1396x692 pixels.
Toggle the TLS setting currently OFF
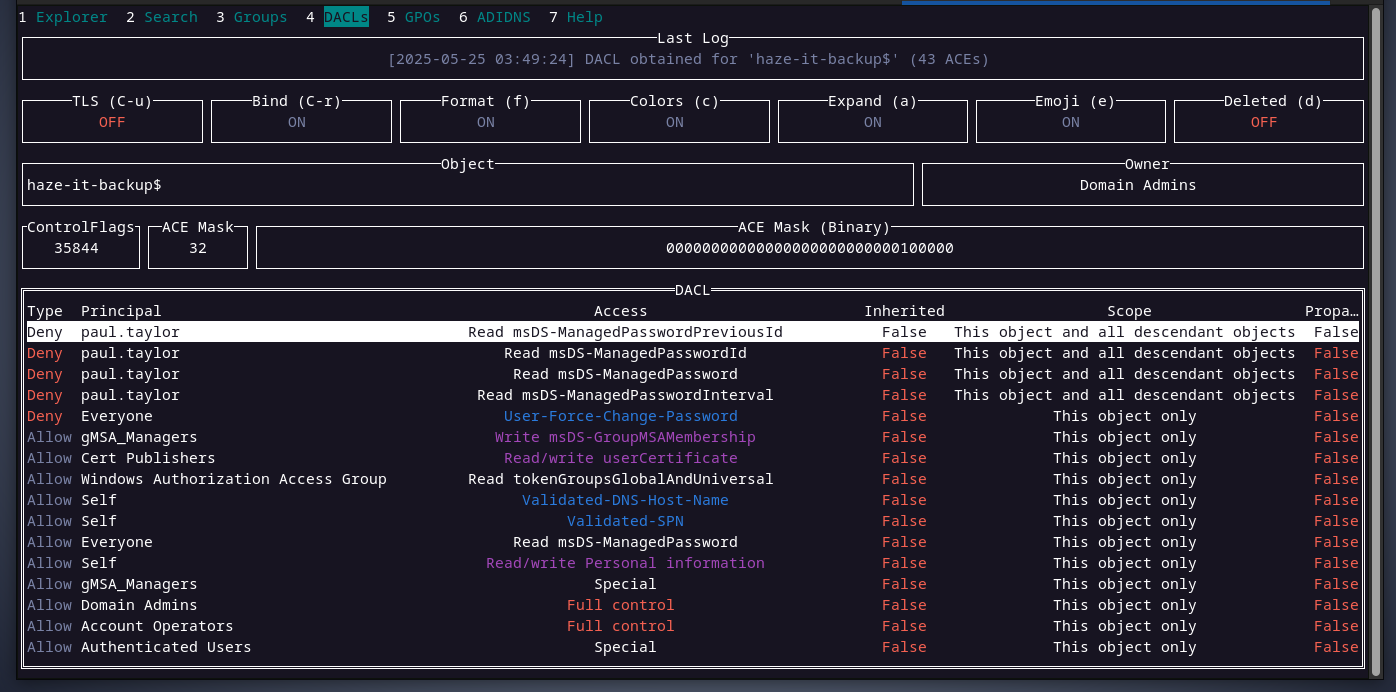pyautogui.click(x=112, y=122)
